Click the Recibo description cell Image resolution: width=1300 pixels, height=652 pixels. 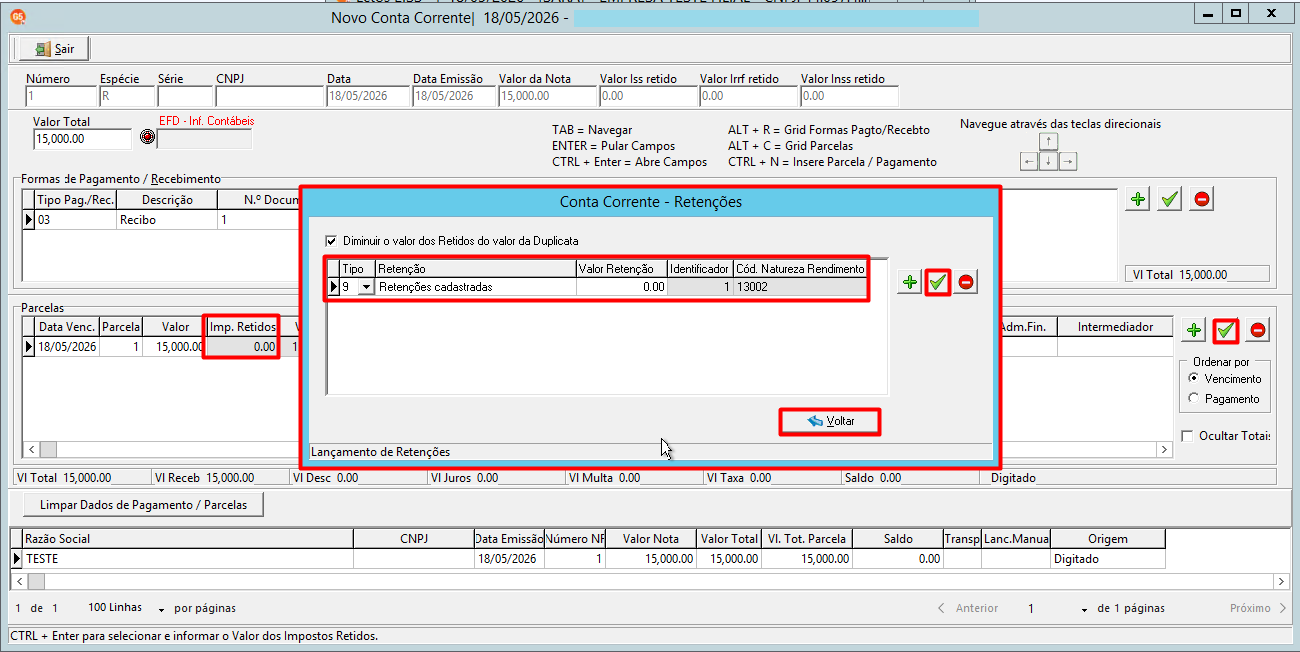165,220
